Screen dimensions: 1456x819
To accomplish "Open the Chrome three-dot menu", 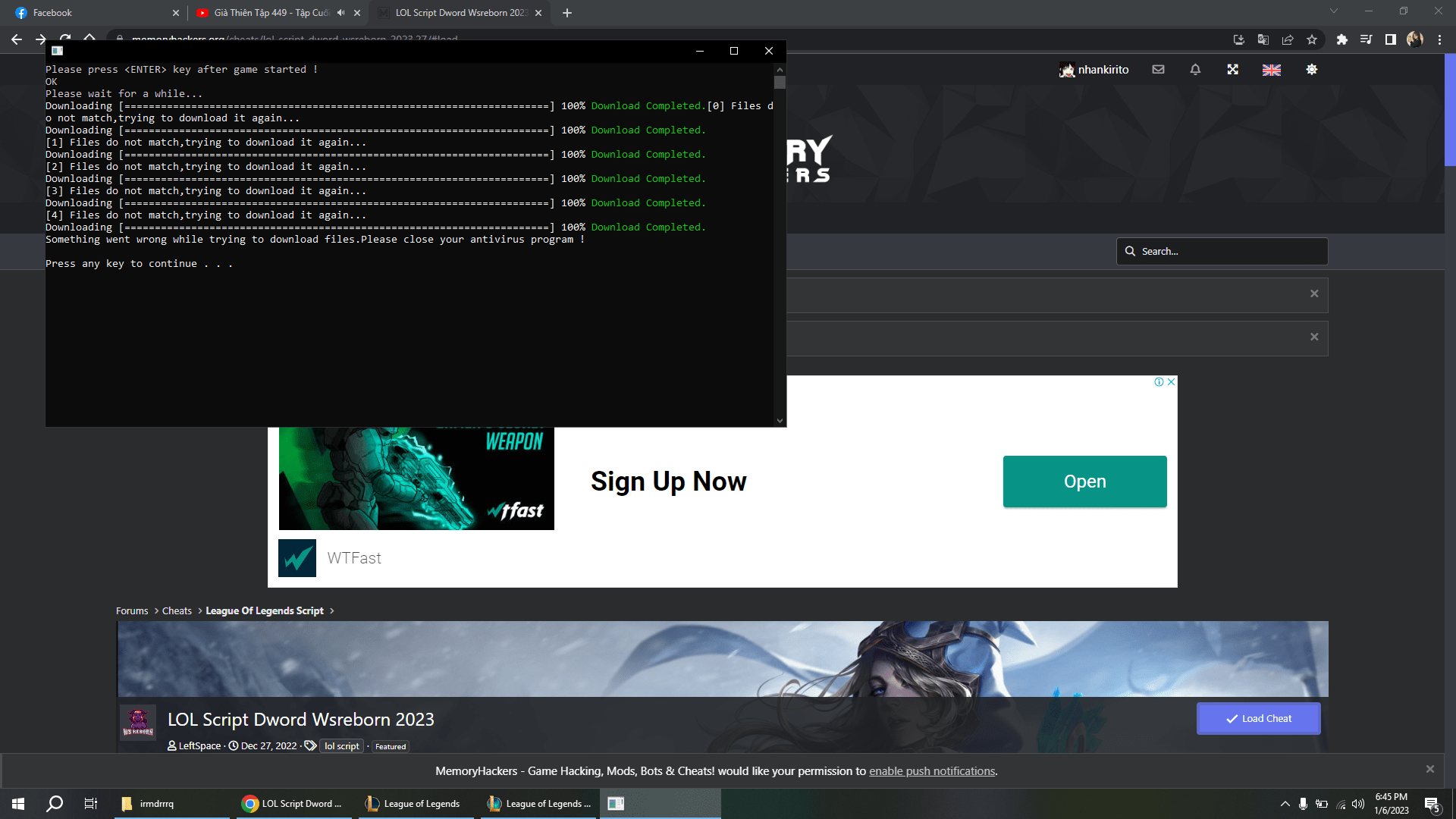I will [1439, 39].
